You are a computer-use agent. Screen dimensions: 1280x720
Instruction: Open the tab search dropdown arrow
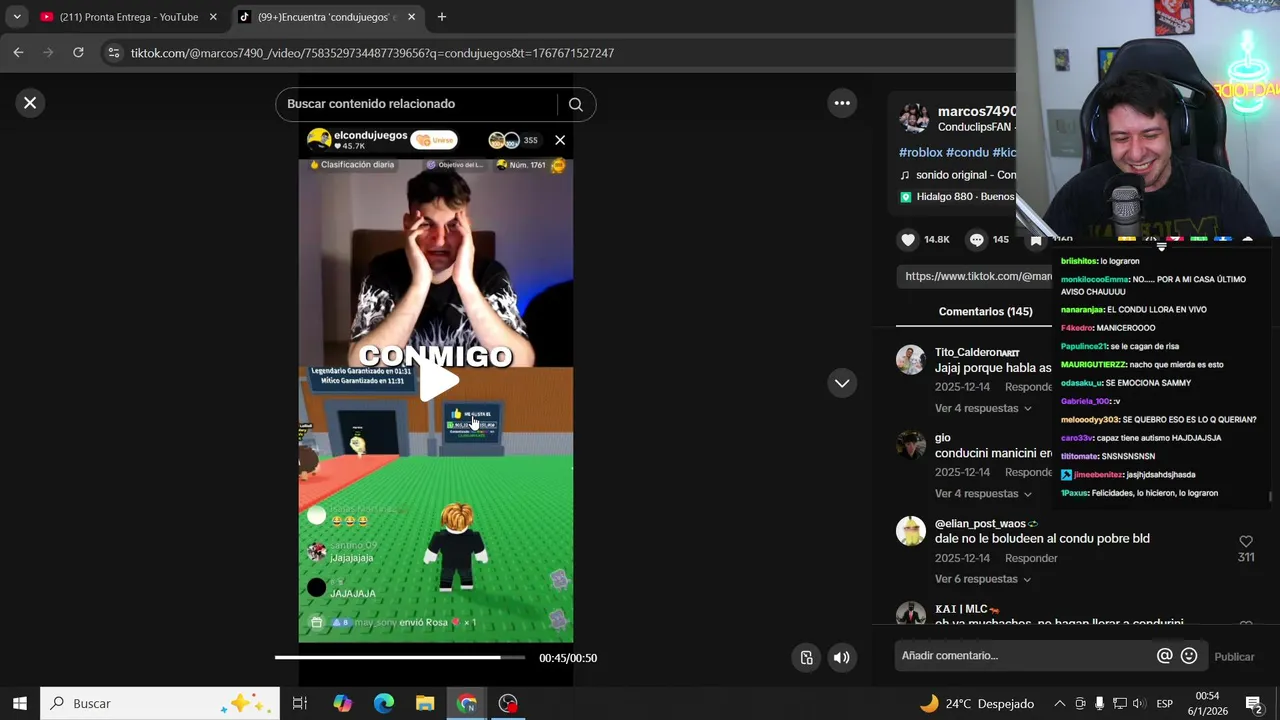(x=17, y=17)
